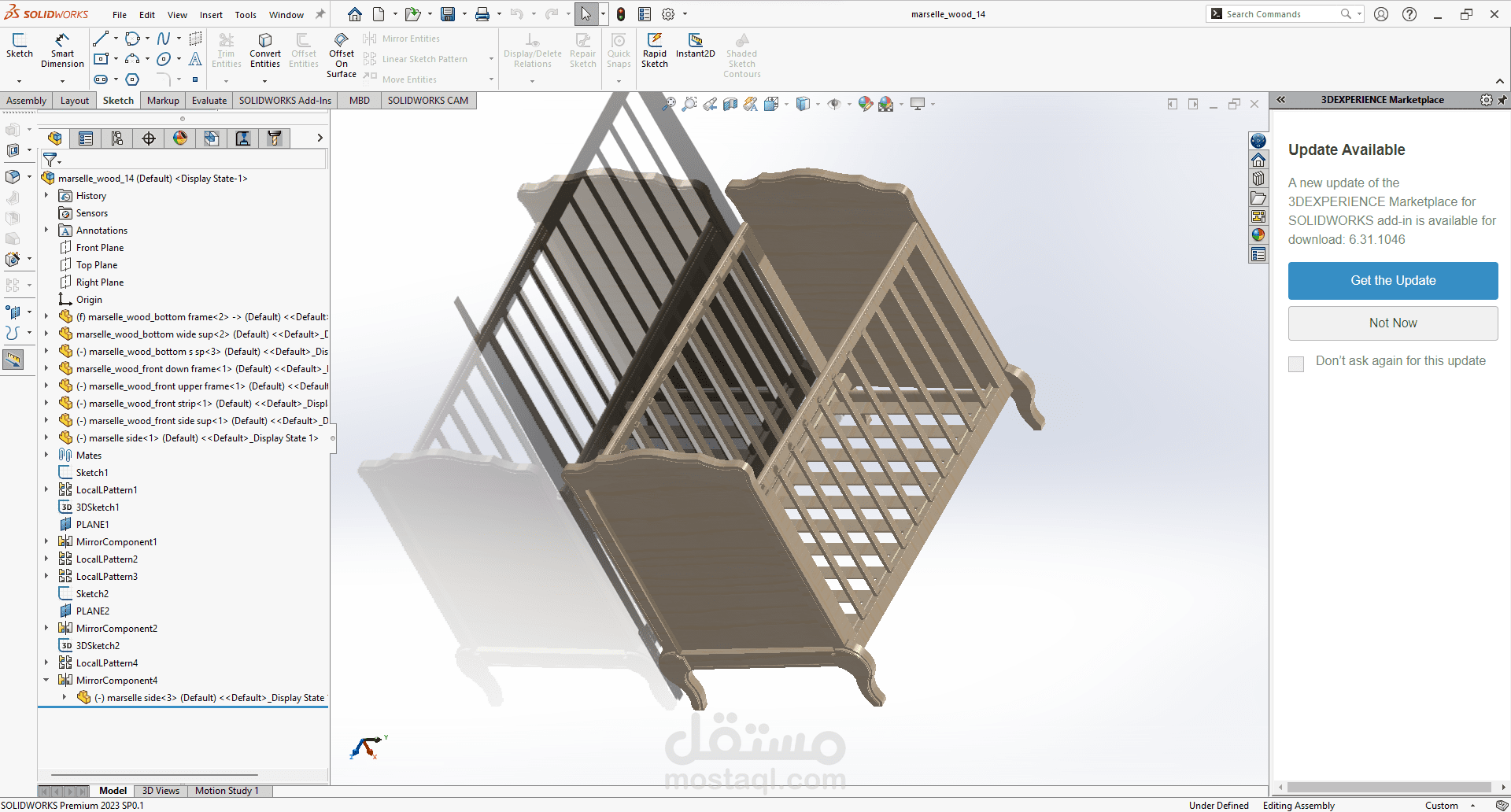This screenshot has height=812, width=1511.
Task: Open the File menu
Action: (x=120, y=15)
